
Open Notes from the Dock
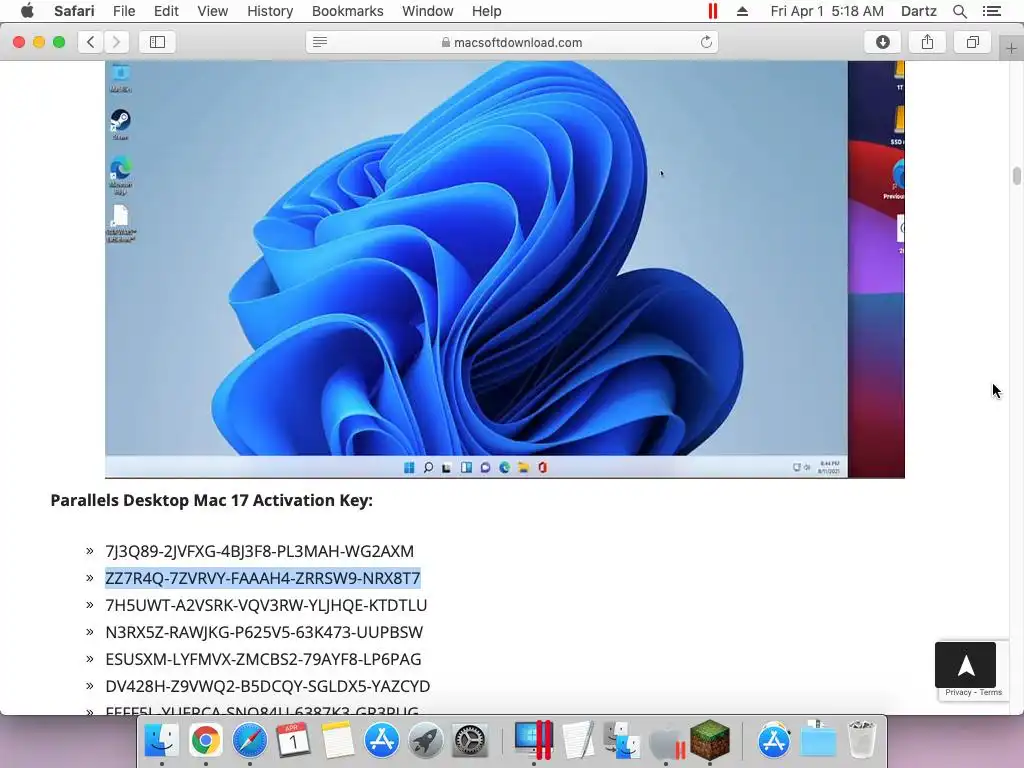point(338,741)
